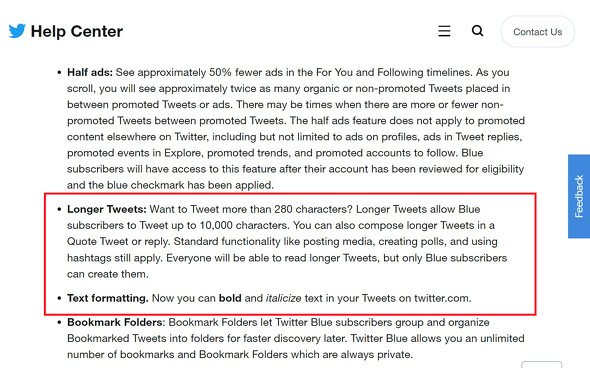Click the bold "Half ads:" heading

[90, 72]
